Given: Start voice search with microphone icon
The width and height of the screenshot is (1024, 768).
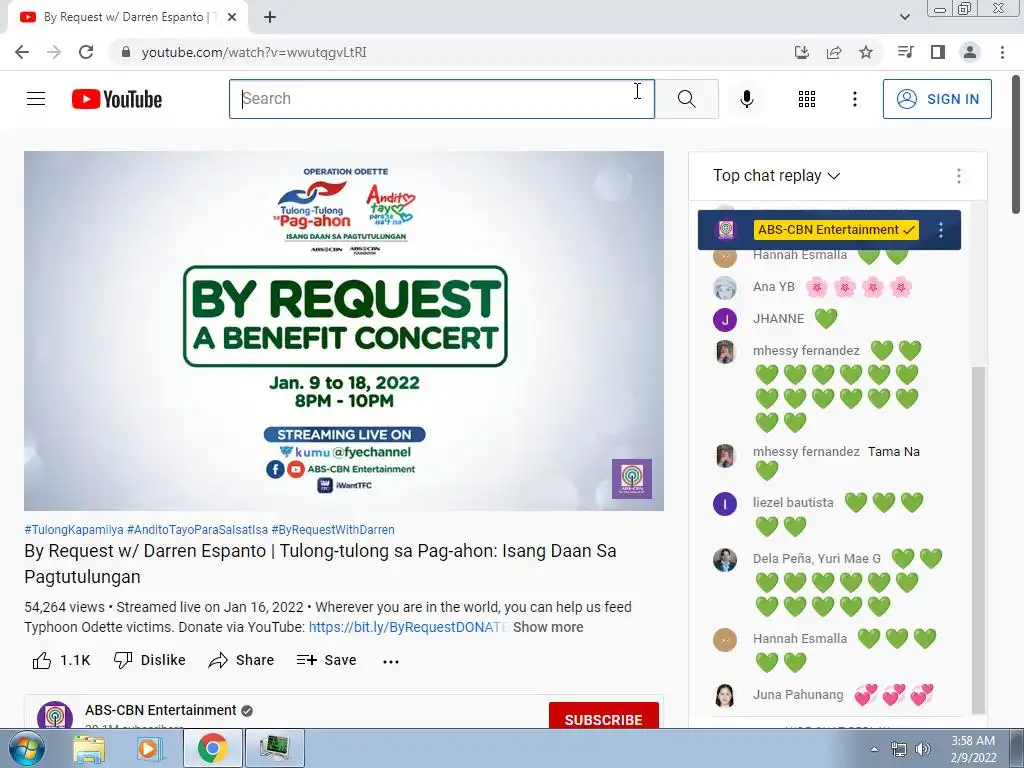Looking at the screenshot, I should click(747, 99).
